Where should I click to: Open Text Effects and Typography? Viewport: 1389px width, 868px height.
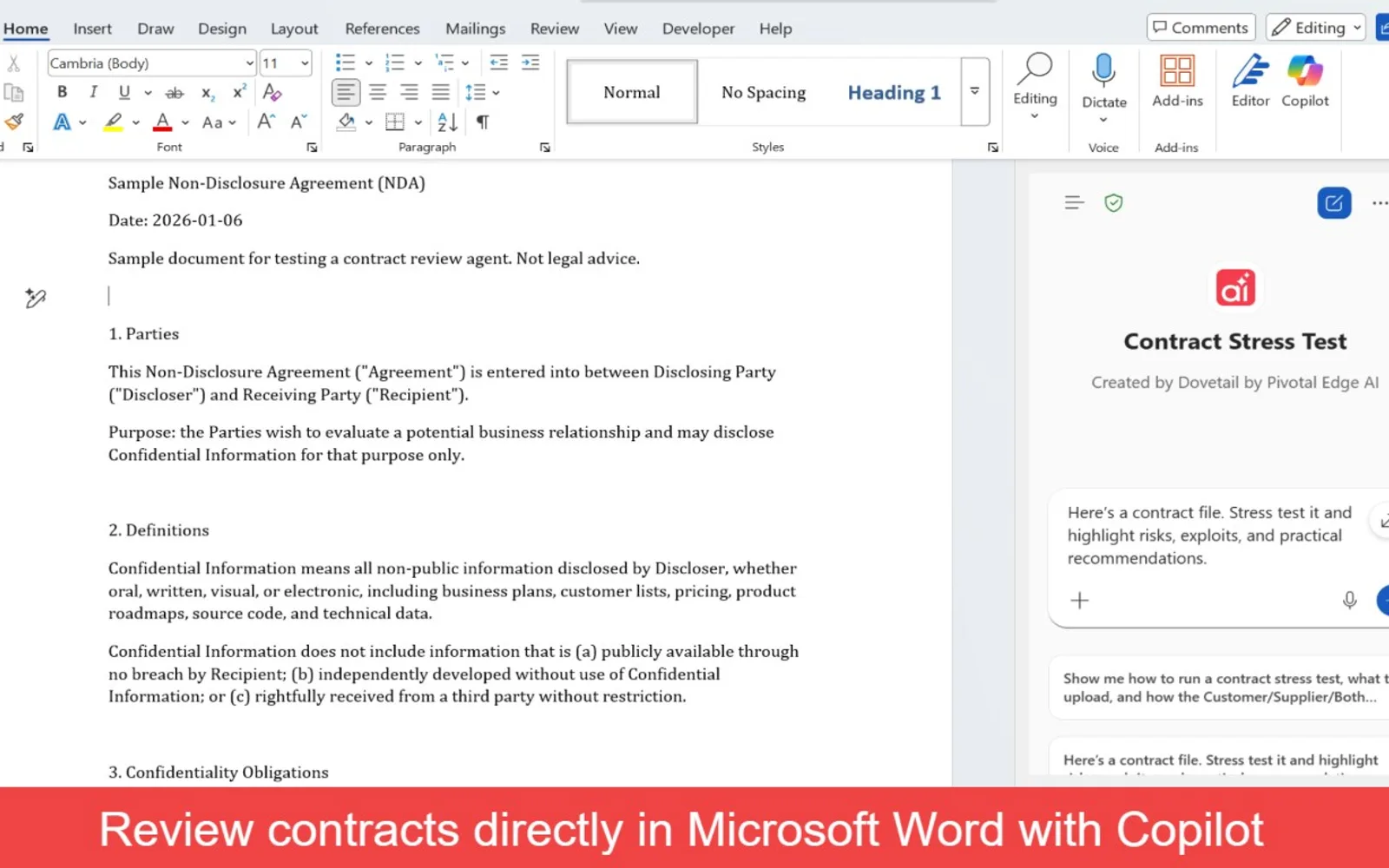(62, 122)
